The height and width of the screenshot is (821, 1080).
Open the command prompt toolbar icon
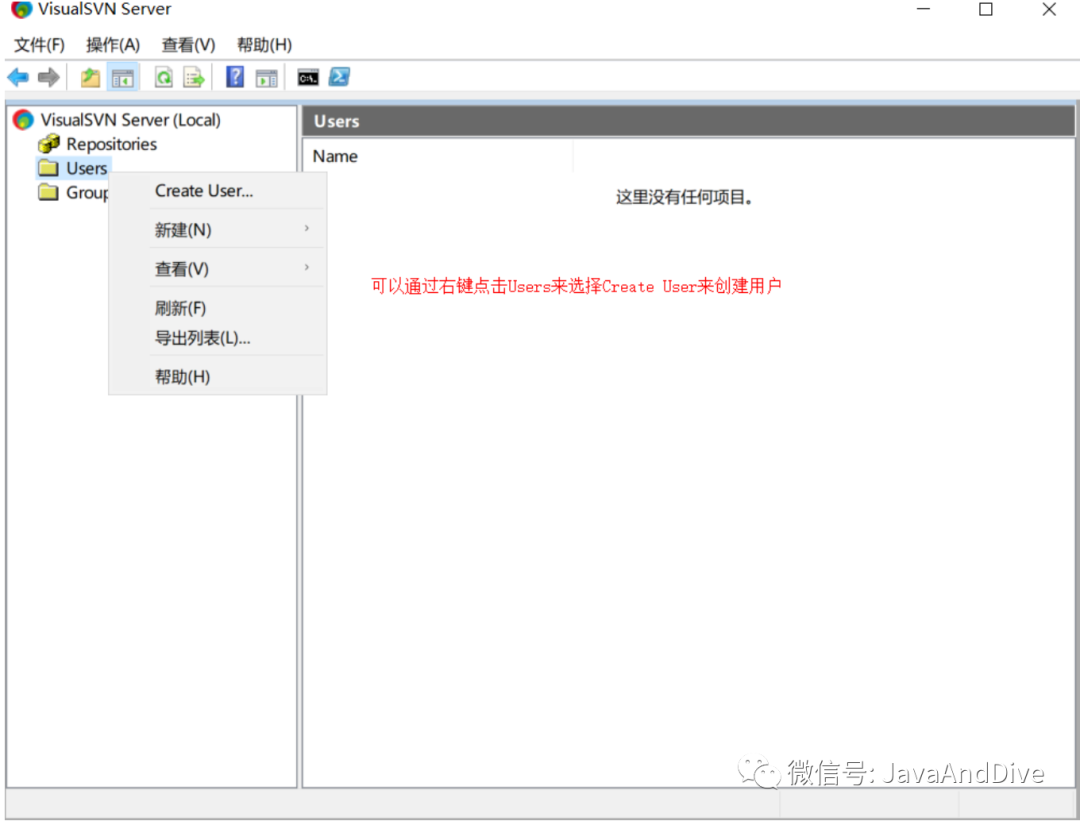point(308,77)
